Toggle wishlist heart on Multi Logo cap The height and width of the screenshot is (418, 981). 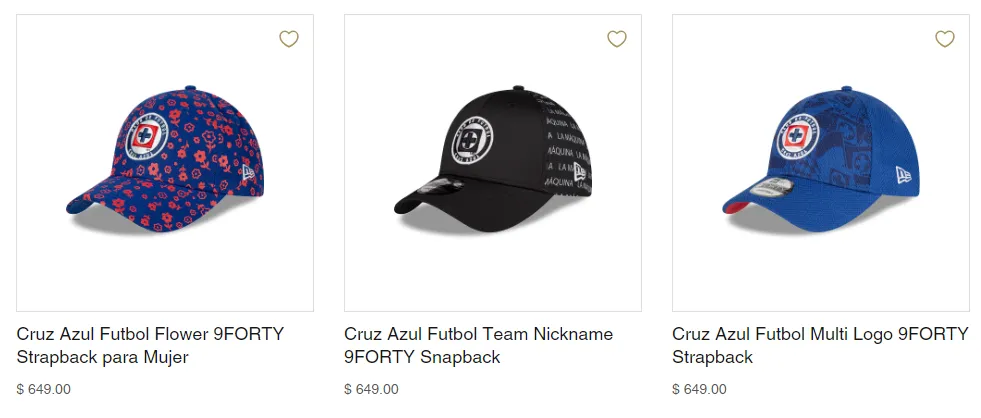point(945,39)
